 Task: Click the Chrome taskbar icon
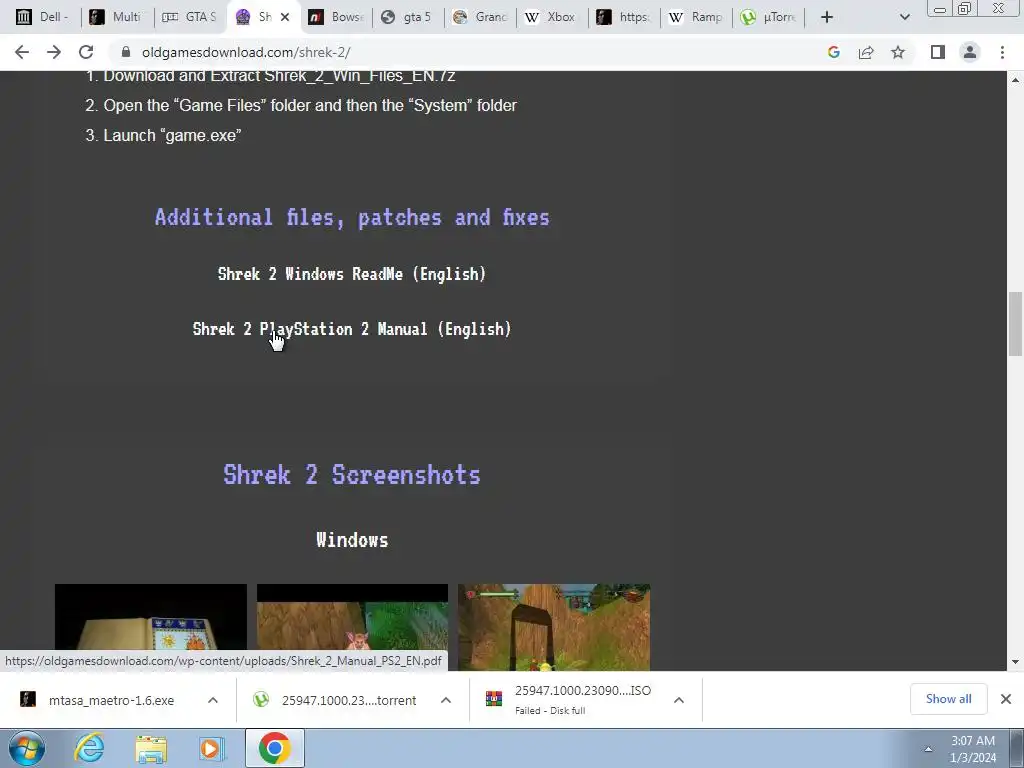(x=274, y=748)
